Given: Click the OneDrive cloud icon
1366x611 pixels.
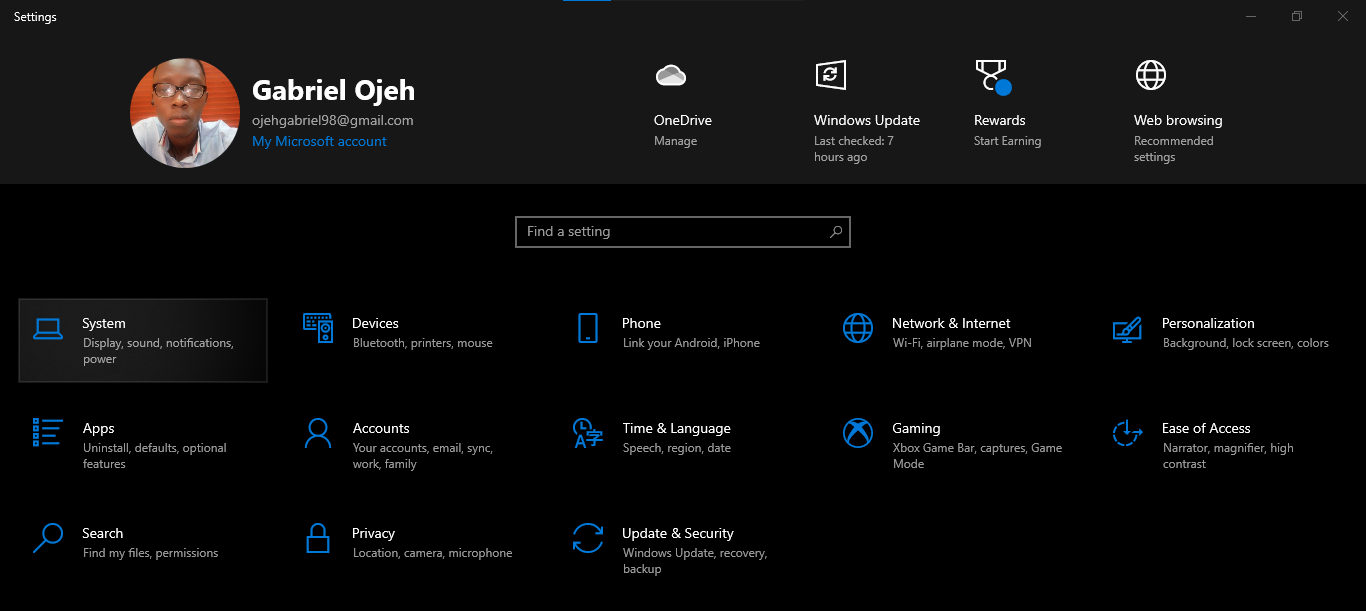Looking at the screenshot, I should pos(670,75).
